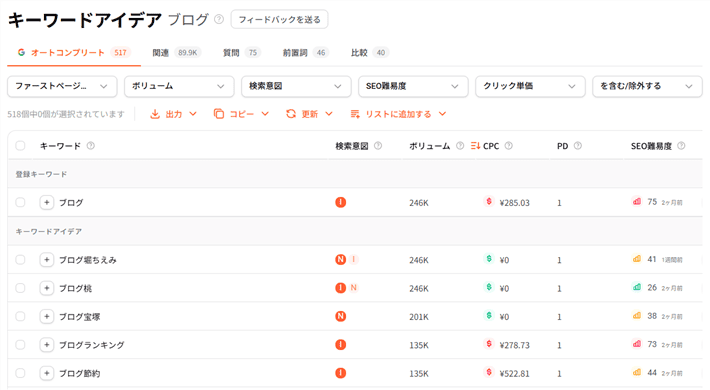Check the ブログ節約 row checkbox
The height and width of the screenshot is (390, 710).
[x=20, y=373]
